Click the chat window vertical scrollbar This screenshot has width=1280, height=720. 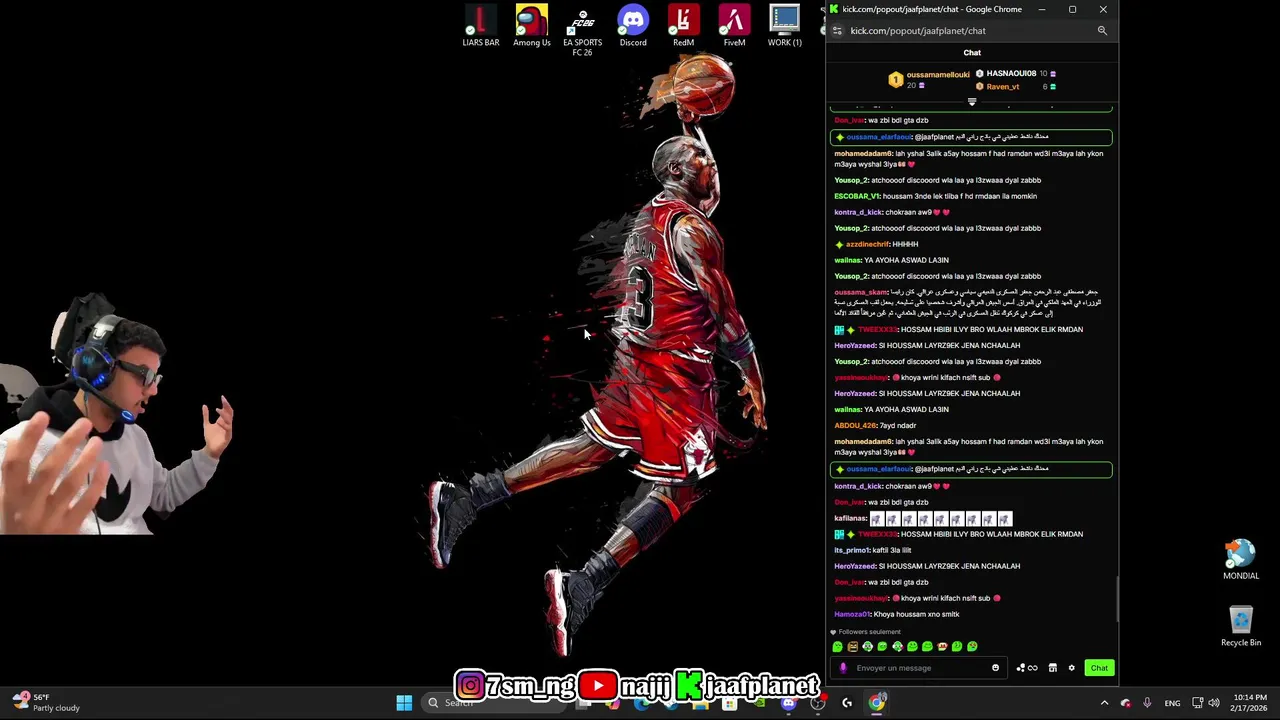click(1117, 598)
